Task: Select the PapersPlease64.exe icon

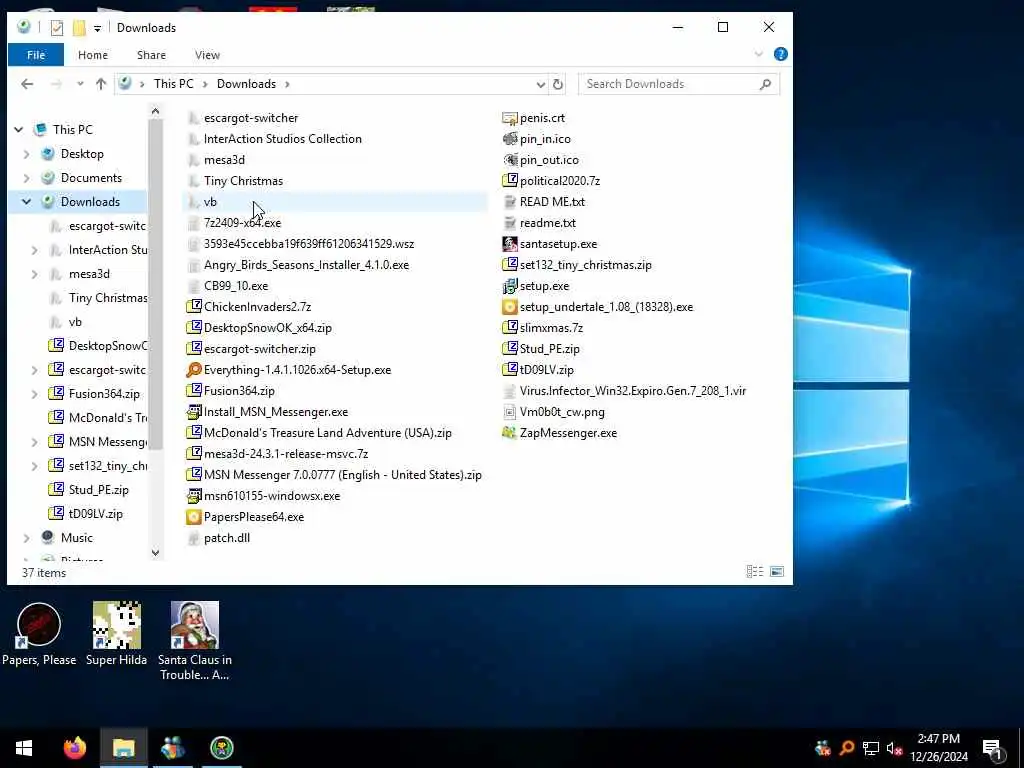Action: click(x=193, y=517)
